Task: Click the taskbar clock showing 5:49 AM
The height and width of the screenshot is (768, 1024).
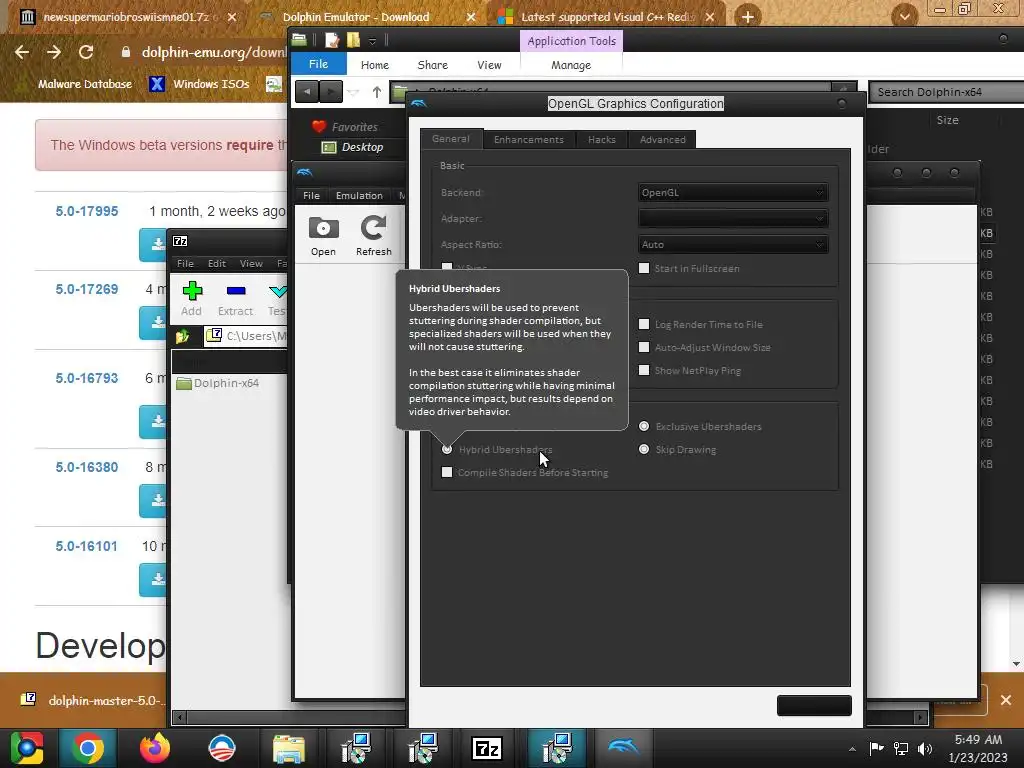Action: (x=978, y=748)
